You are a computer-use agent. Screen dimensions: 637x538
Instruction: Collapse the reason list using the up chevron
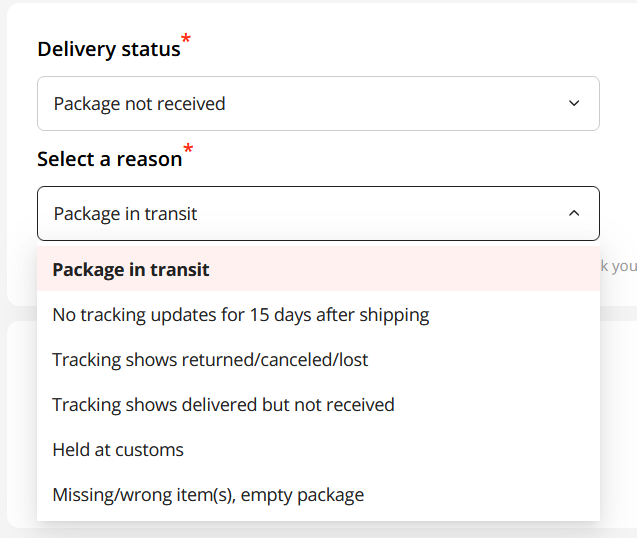574,213
